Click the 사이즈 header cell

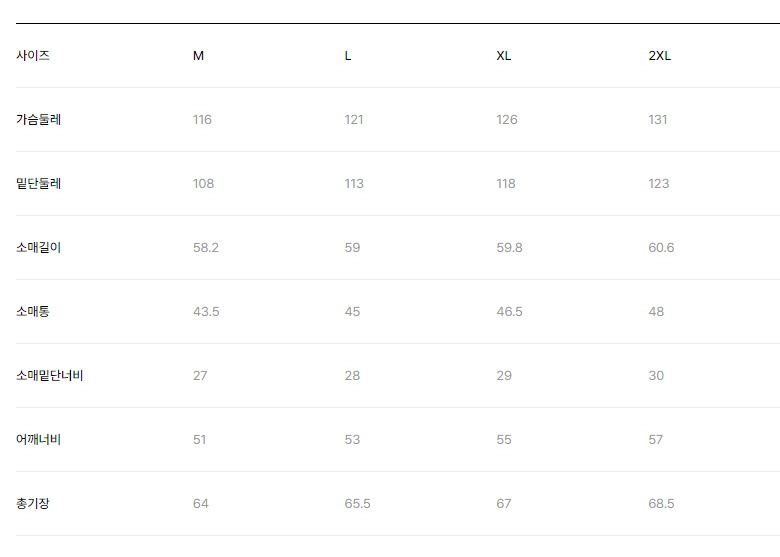click(33, 55)
